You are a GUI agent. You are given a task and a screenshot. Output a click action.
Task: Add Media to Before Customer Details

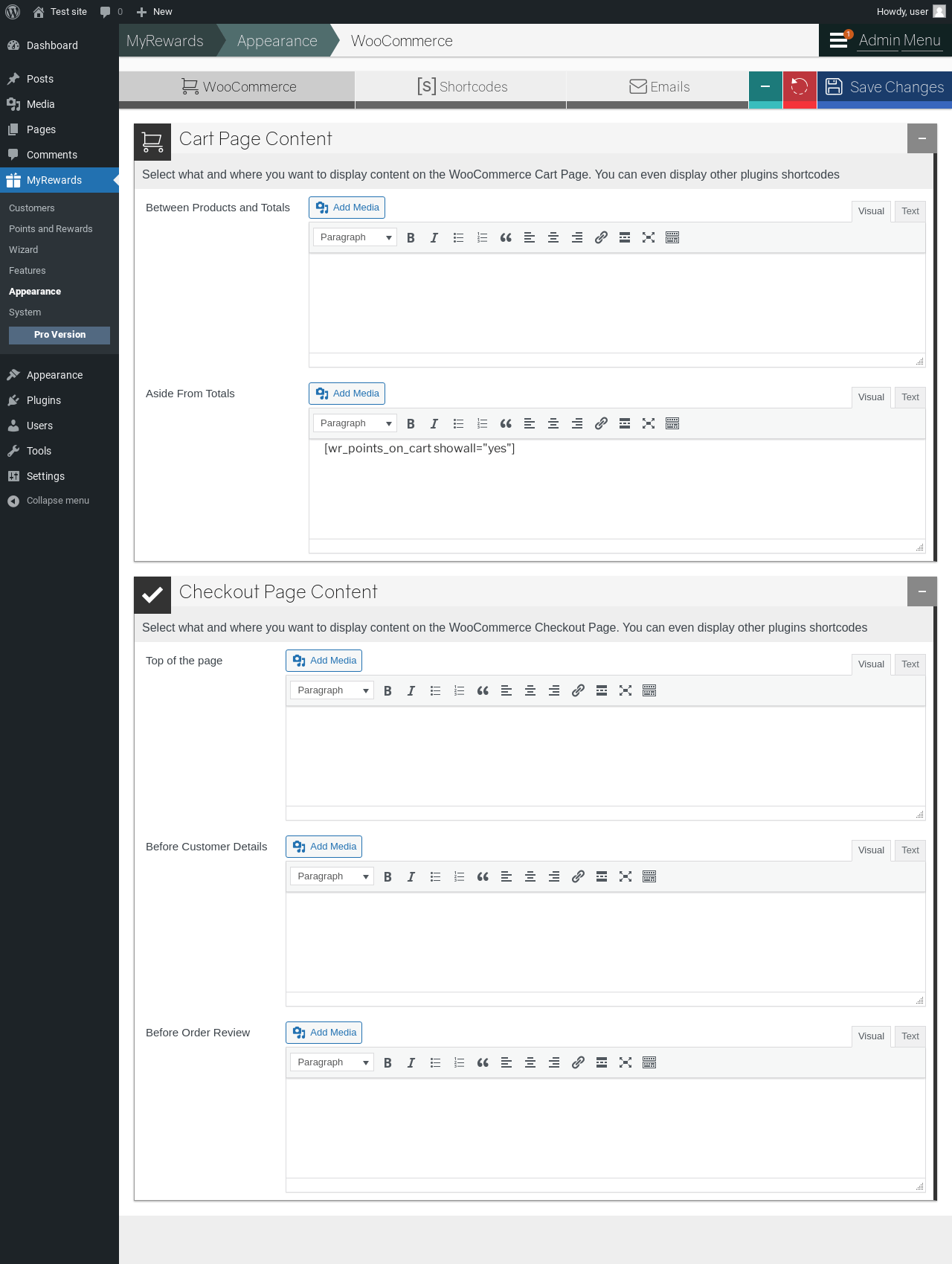pyautogui.click(x=324, y=847)
